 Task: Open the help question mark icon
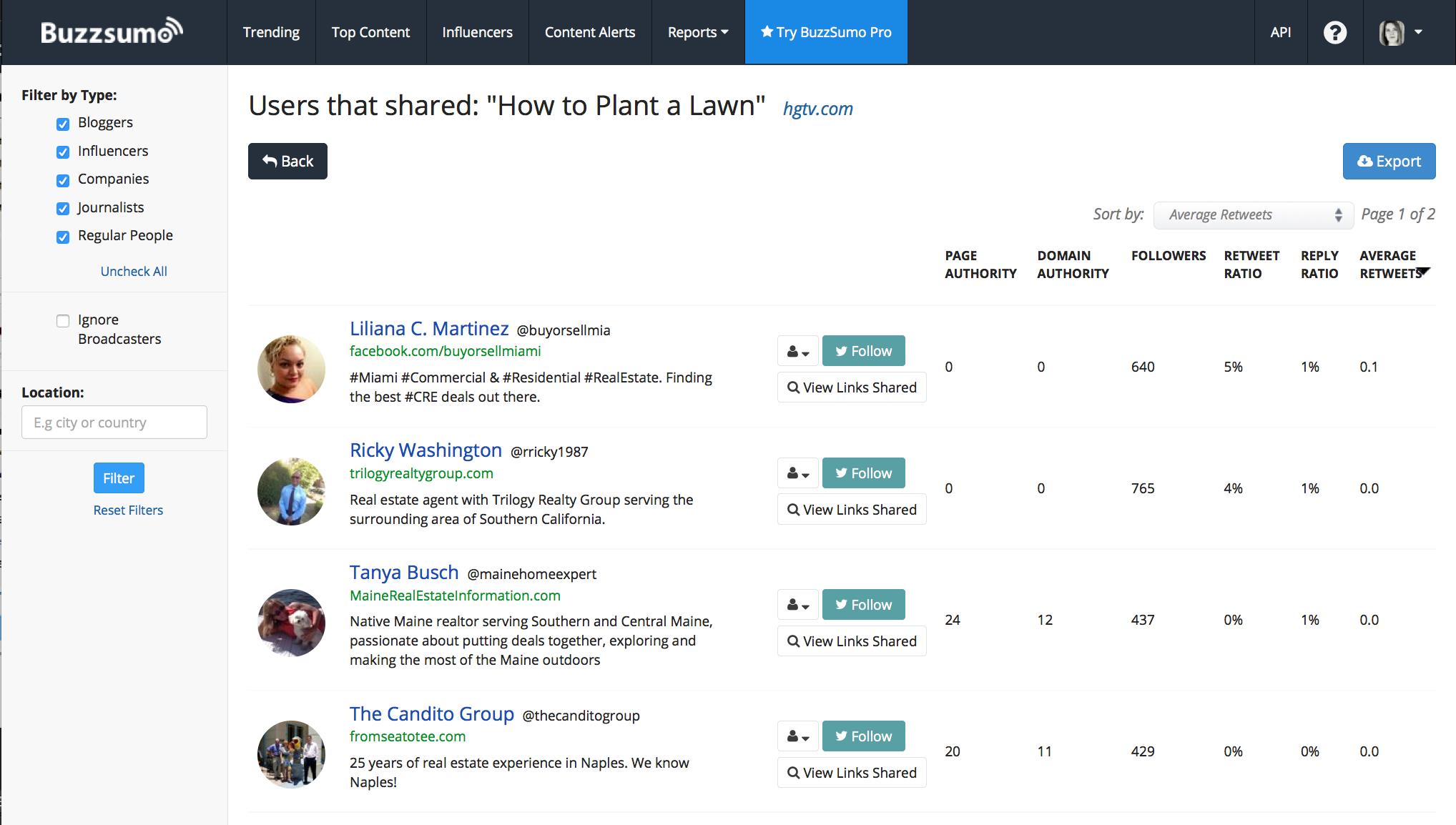click(x=1334, y=32)
